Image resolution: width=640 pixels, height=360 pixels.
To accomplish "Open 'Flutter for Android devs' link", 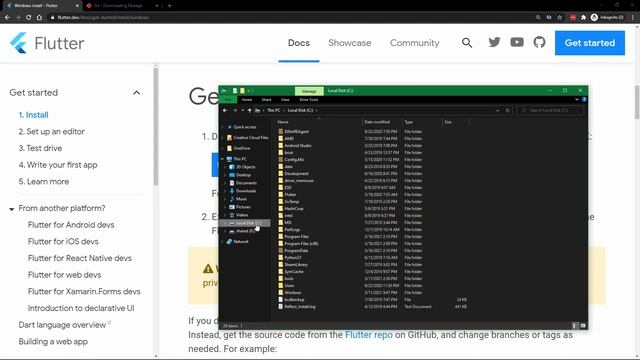I will pos(71,225).
